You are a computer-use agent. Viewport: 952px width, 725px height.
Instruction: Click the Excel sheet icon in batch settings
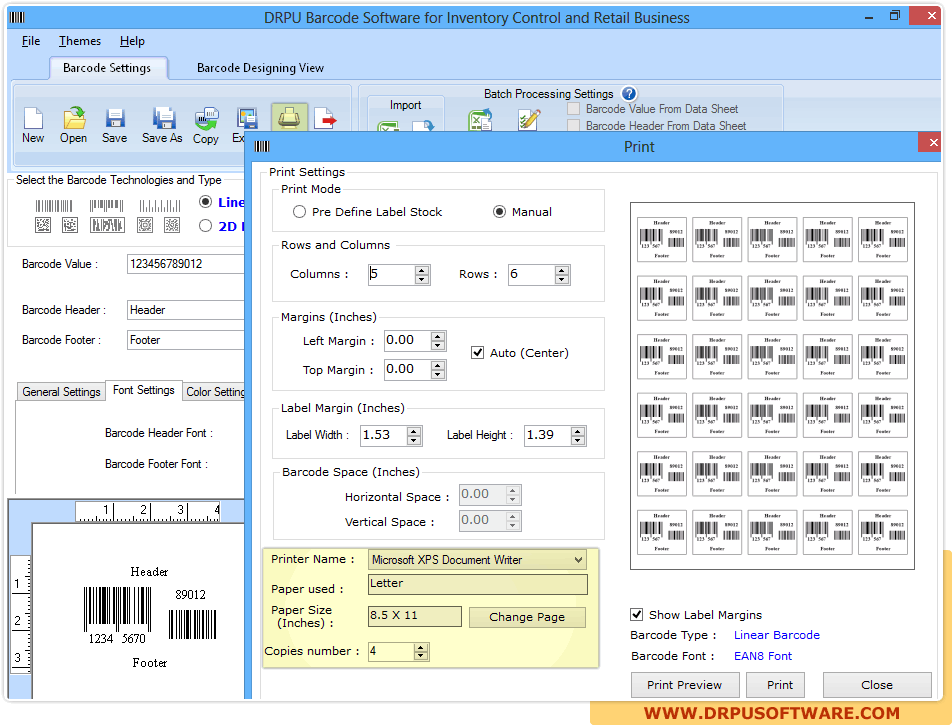click(480, 120)
